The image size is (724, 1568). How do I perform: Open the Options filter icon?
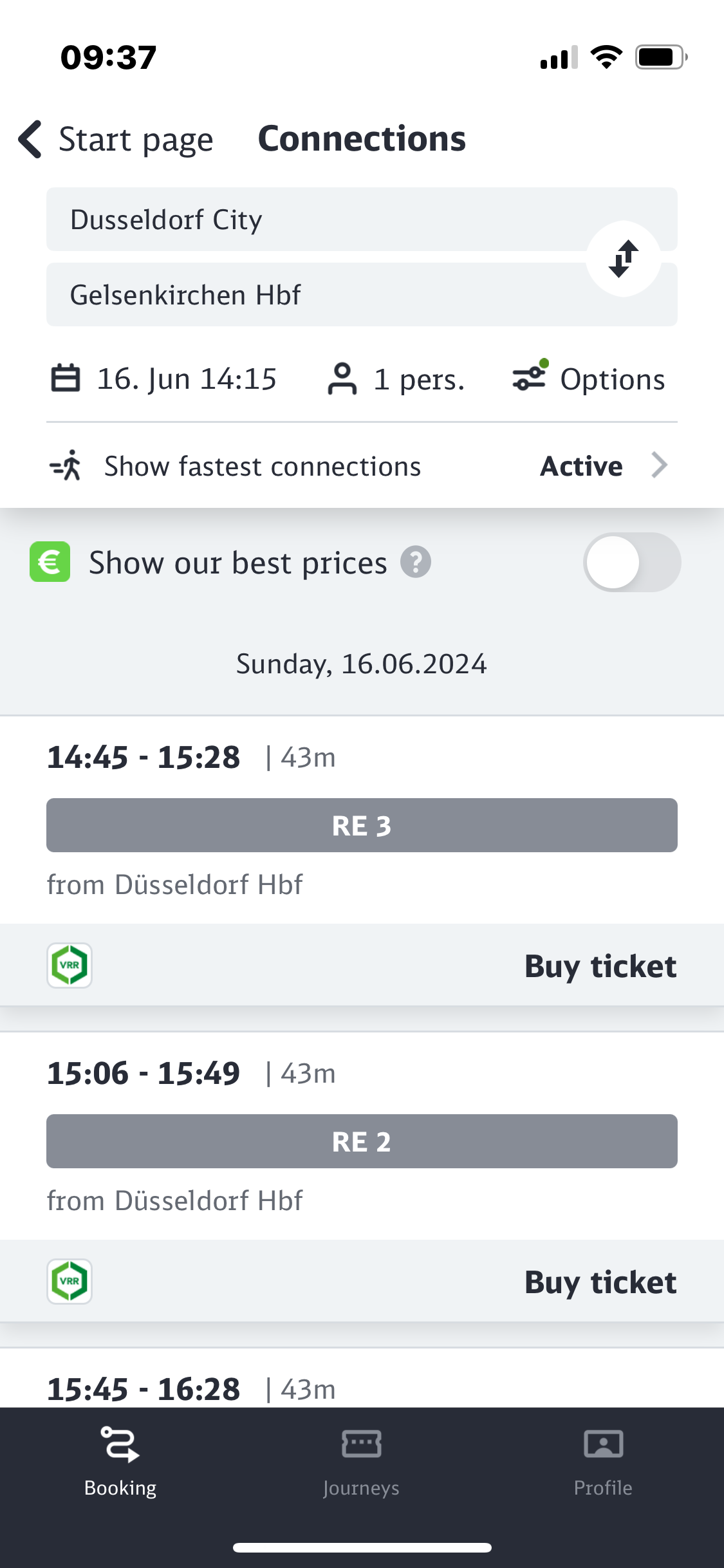530,377
